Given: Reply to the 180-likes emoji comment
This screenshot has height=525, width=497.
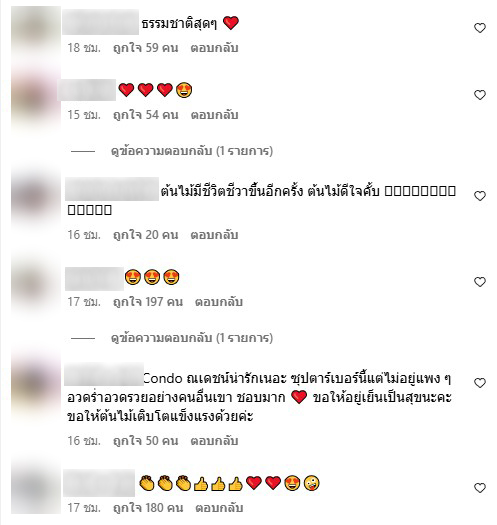Looking at the screenshot, I should [219, 508].
